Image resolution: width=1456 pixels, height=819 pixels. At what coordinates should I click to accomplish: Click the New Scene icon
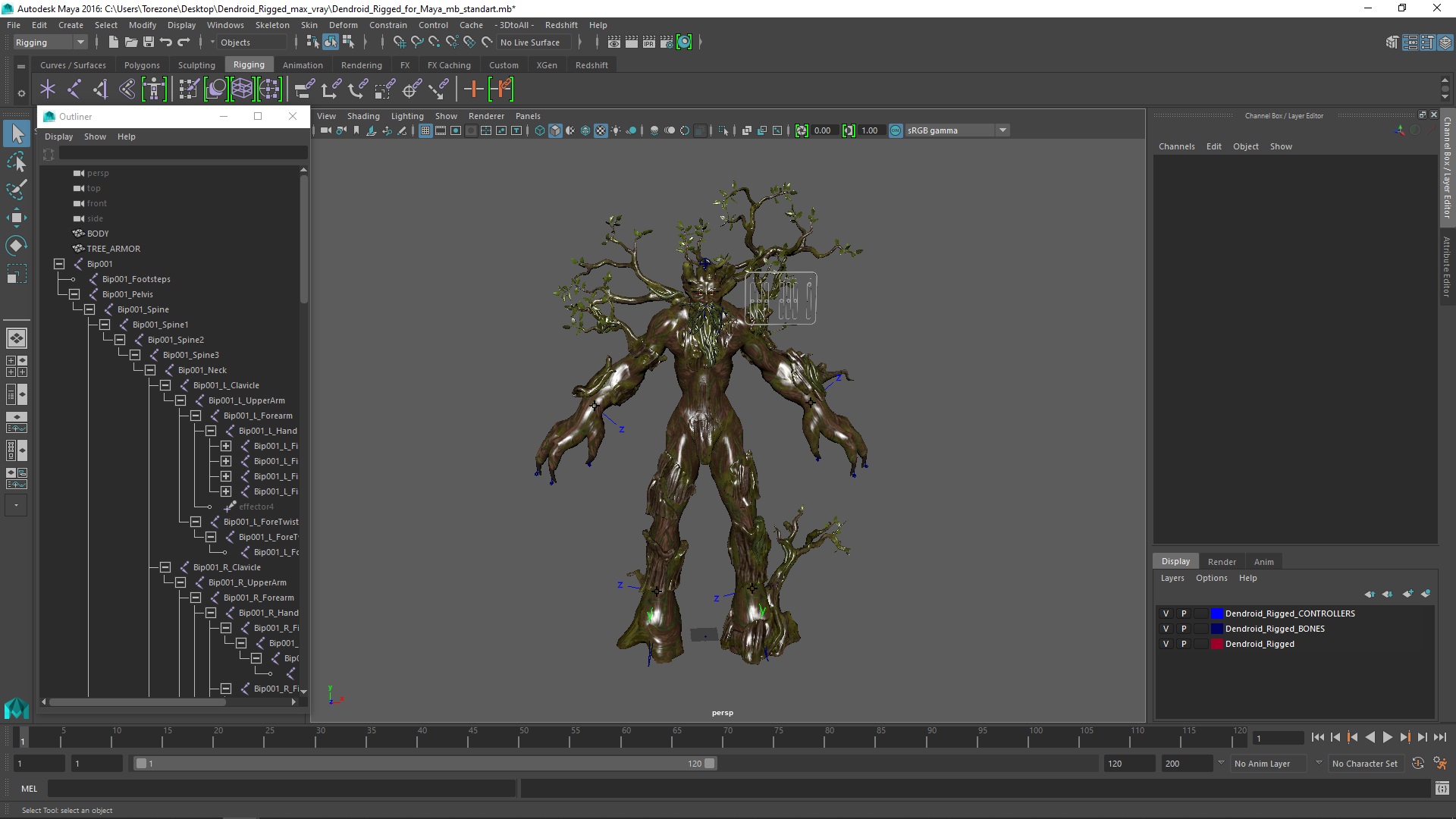point(113,42)
